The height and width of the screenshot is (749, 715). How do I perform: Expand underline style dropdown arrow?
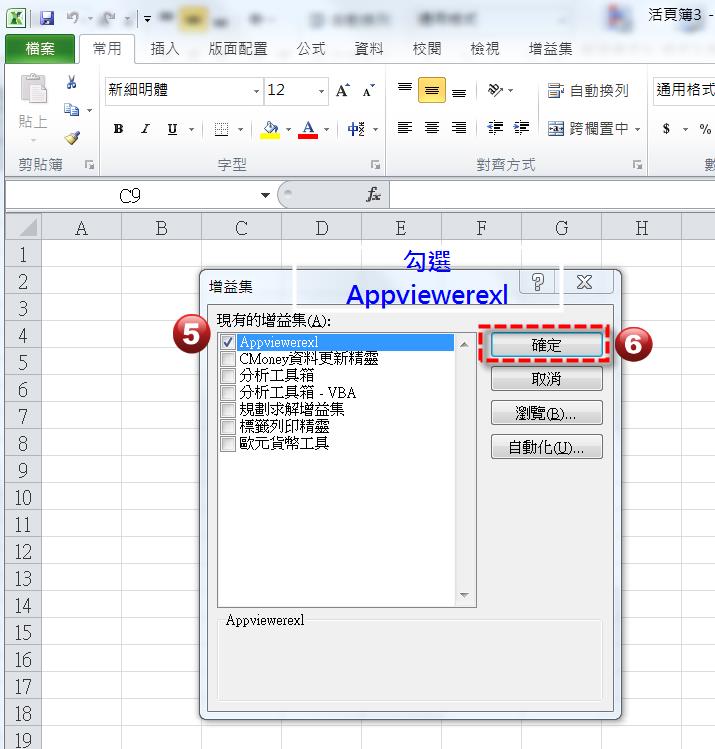(192, 129)
